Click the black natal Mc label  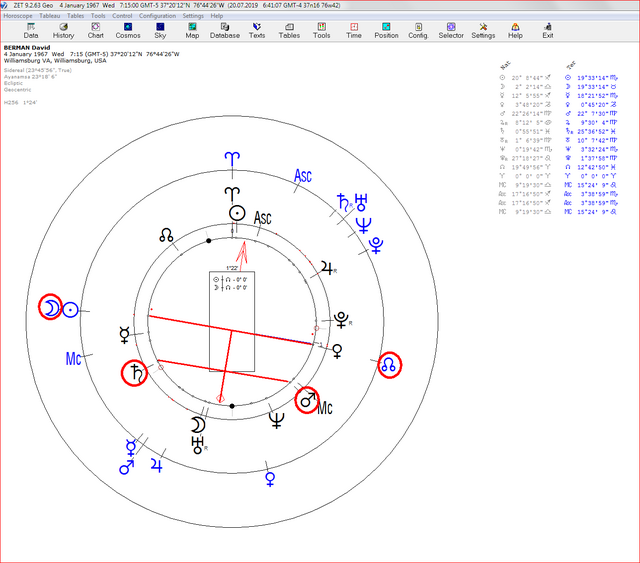tap(325, 407)
